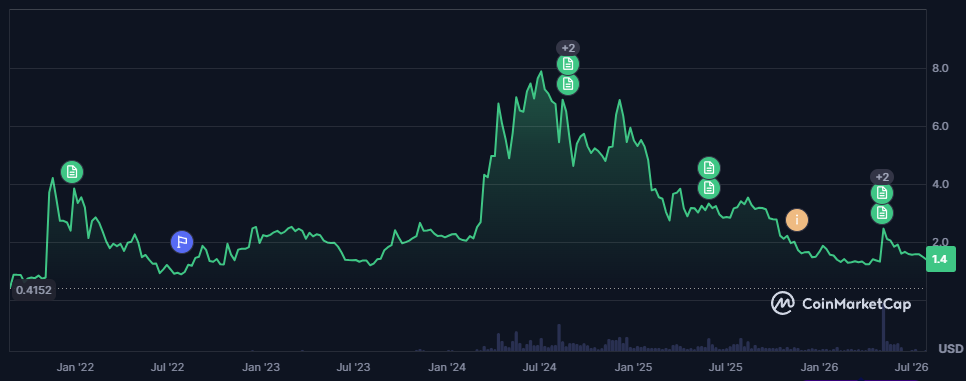Click the green current price tag 1.4
The height and width of the screenshot is (381, 966).
[940, 259]
